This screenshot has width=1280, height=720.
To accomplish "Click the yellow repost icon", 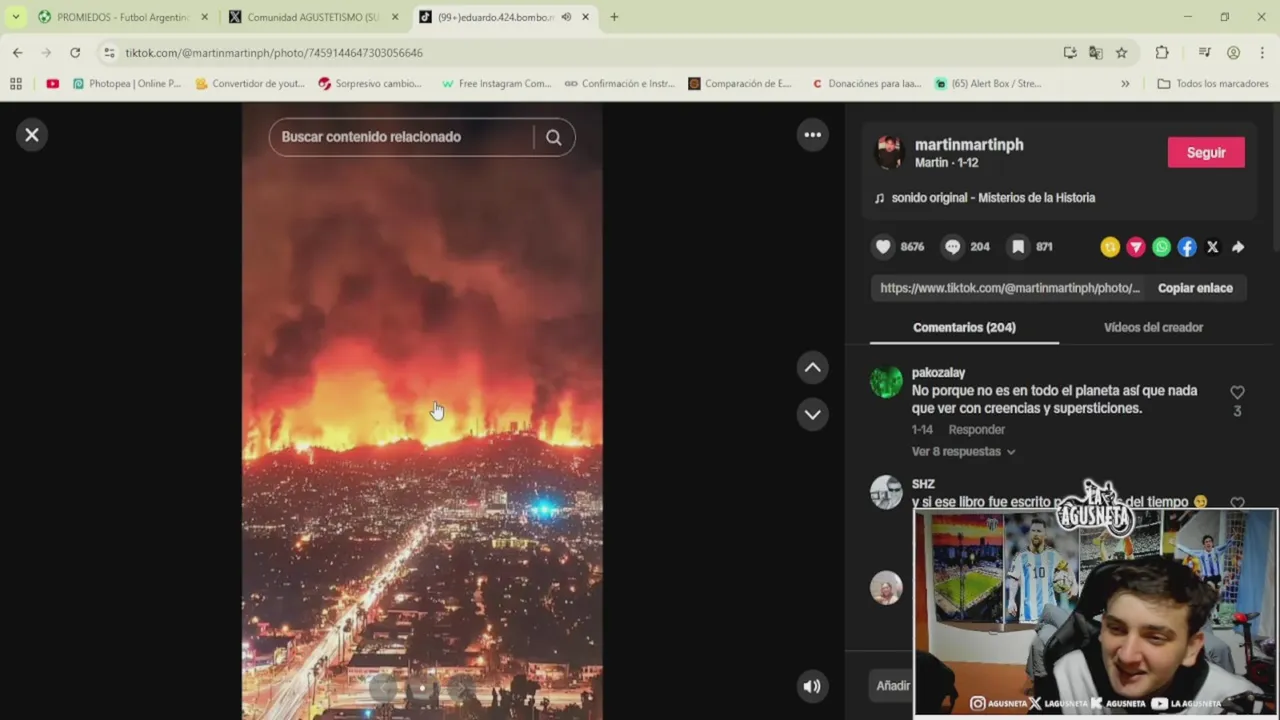I will (1110, 247).
